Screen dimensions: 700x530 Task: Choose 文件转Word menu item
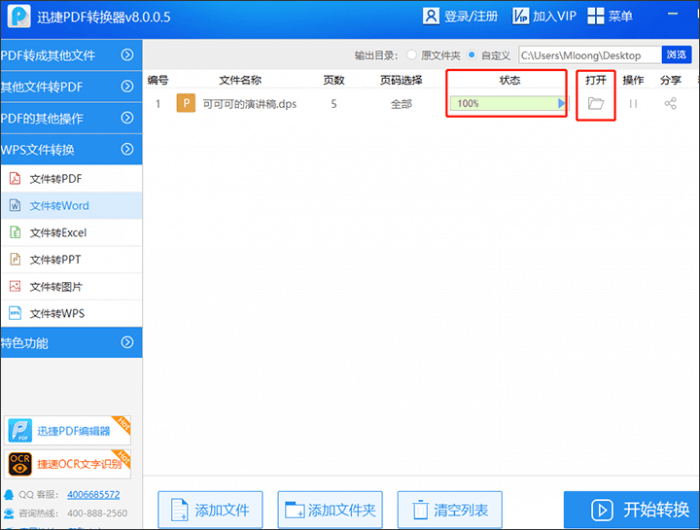pyautogui.click(x=71, y=205)
